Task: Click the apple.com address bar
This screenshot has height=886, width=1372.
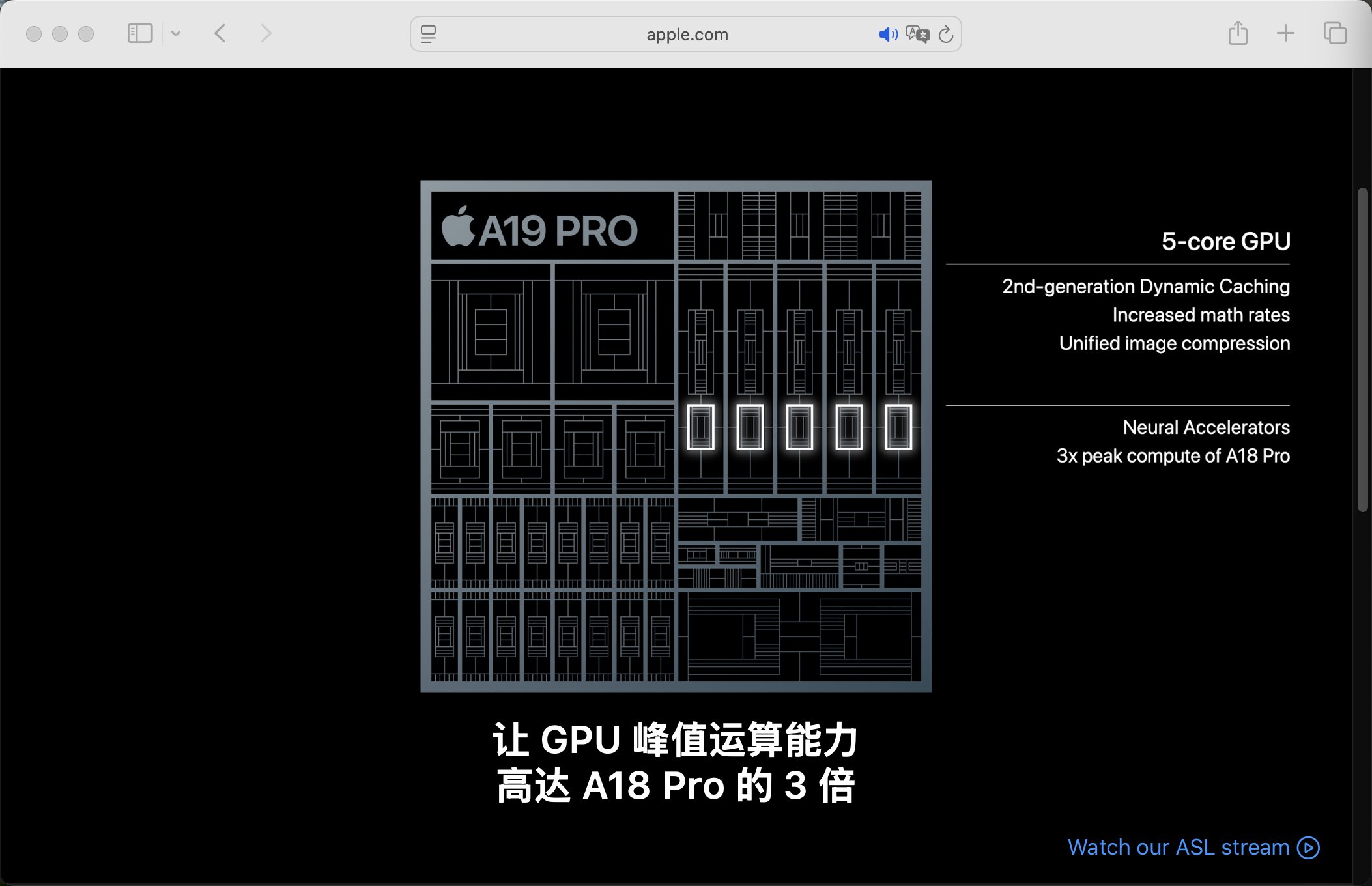Action: coord(686,34)
